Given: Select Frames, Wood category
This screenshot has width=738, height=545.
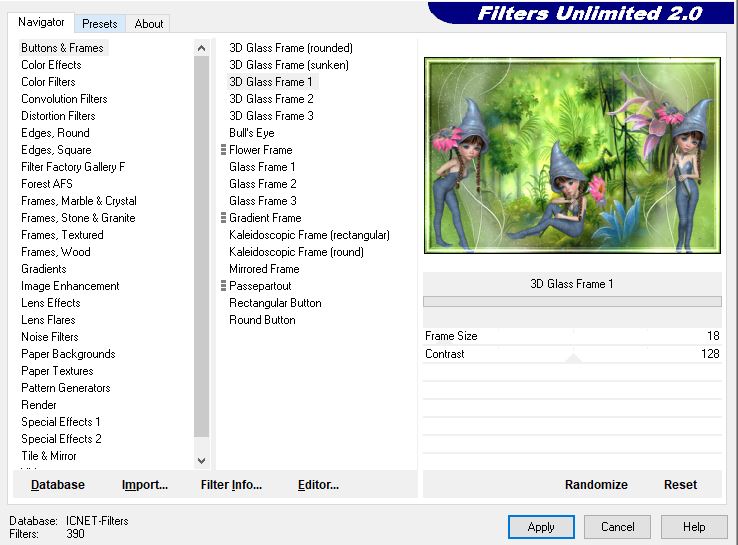Looking at the screenshot, I should point(56,252).
